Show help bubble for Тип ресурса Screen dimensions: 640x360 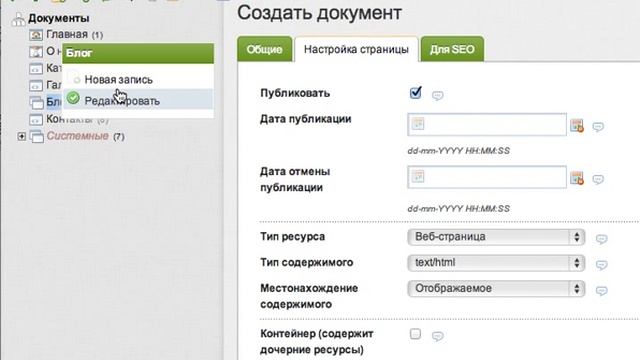[601, 239]
